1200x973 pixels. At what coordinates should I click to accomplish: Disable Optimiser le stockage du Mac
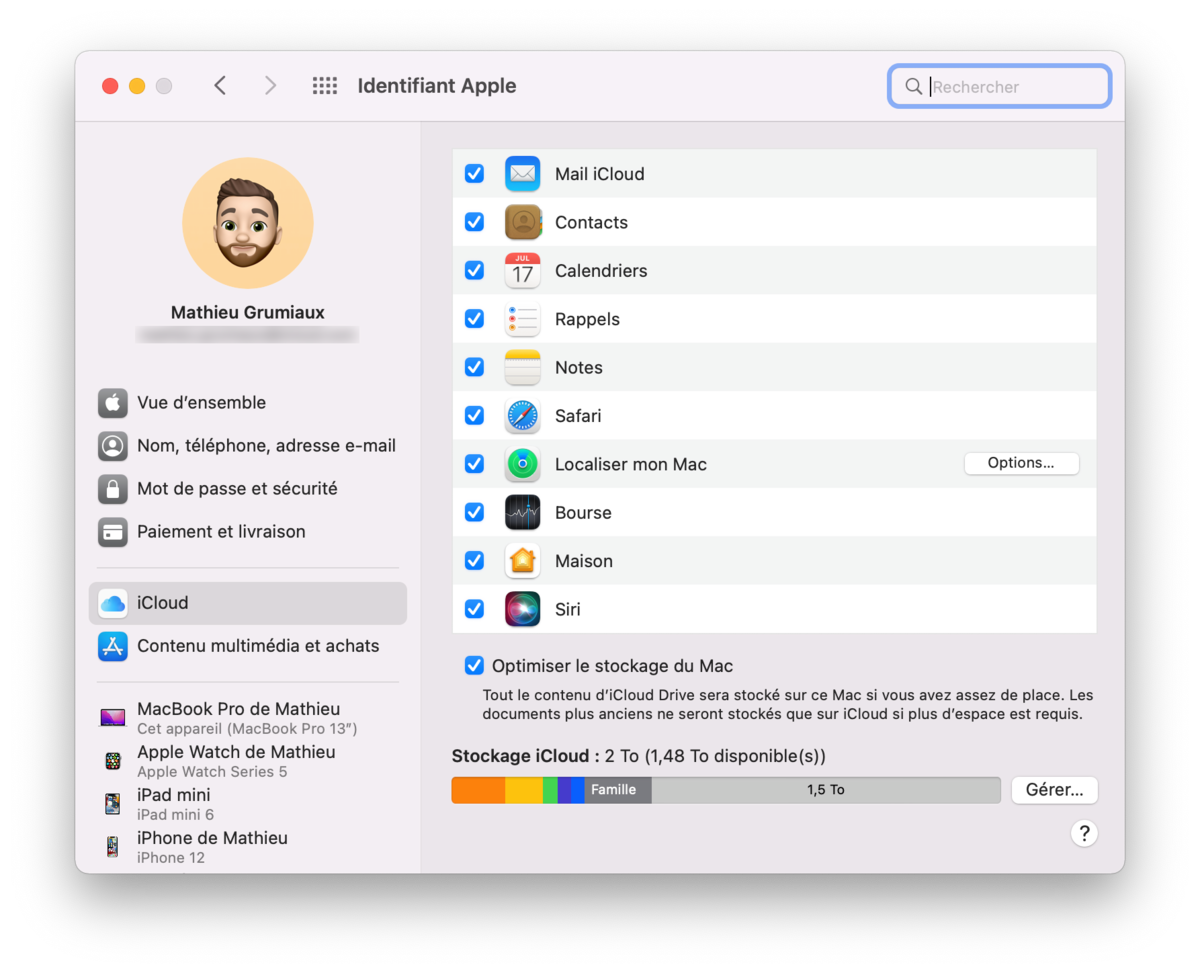(x=475, y=666)
